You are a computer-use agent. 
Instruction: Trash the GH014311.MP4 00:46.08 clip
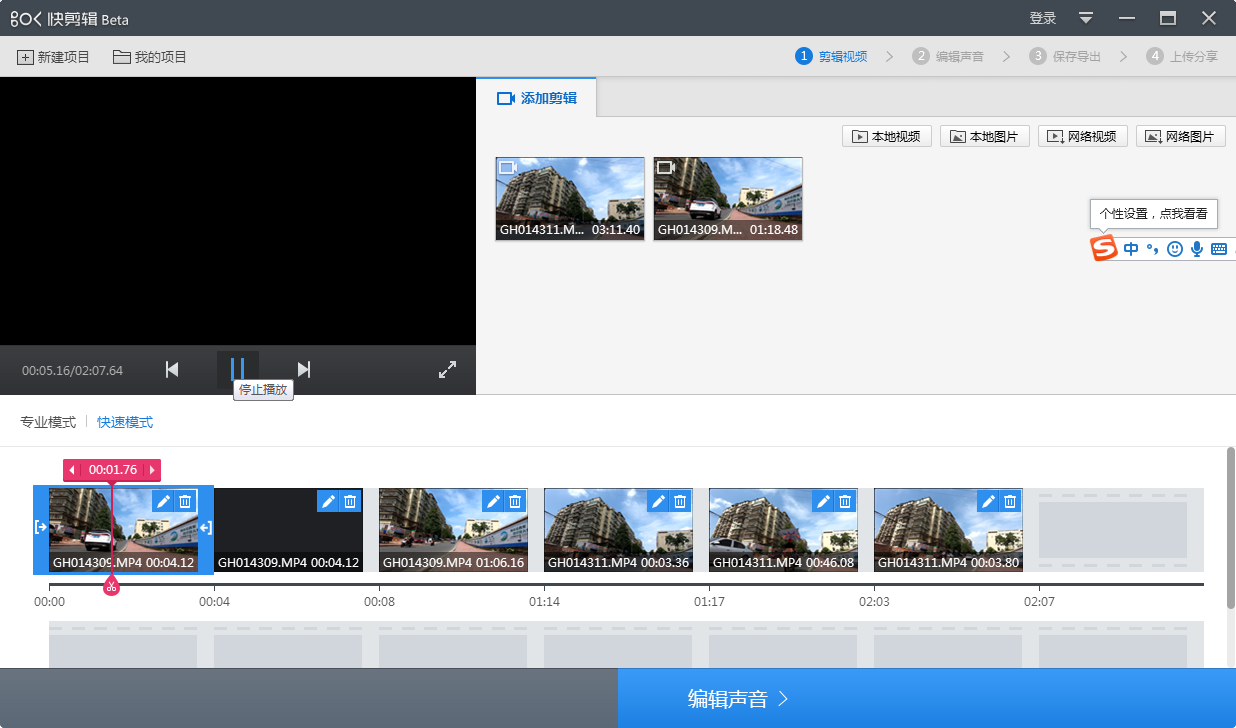click(845, 501)
